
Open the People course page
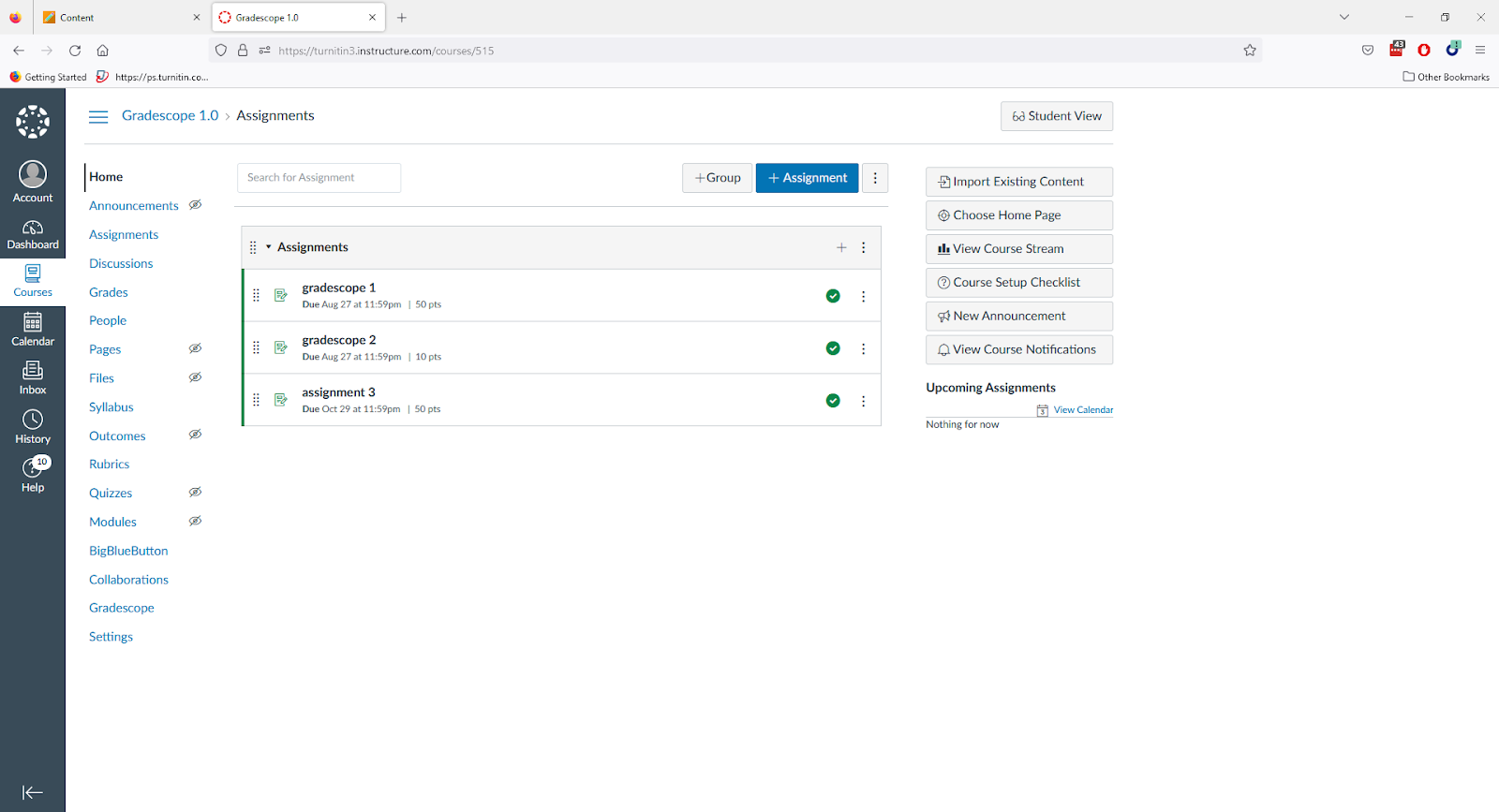[x=108, y=320]
